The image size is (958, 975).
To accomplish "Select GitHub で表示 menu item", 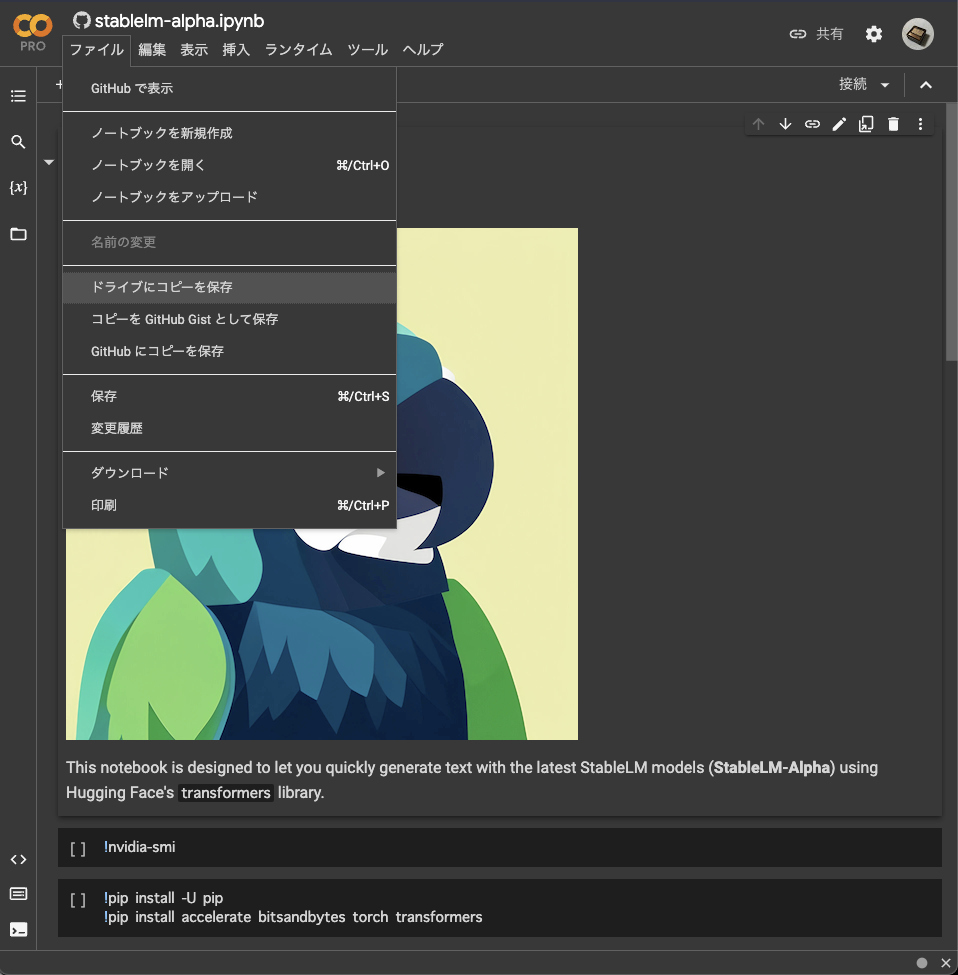I will 229,88.
